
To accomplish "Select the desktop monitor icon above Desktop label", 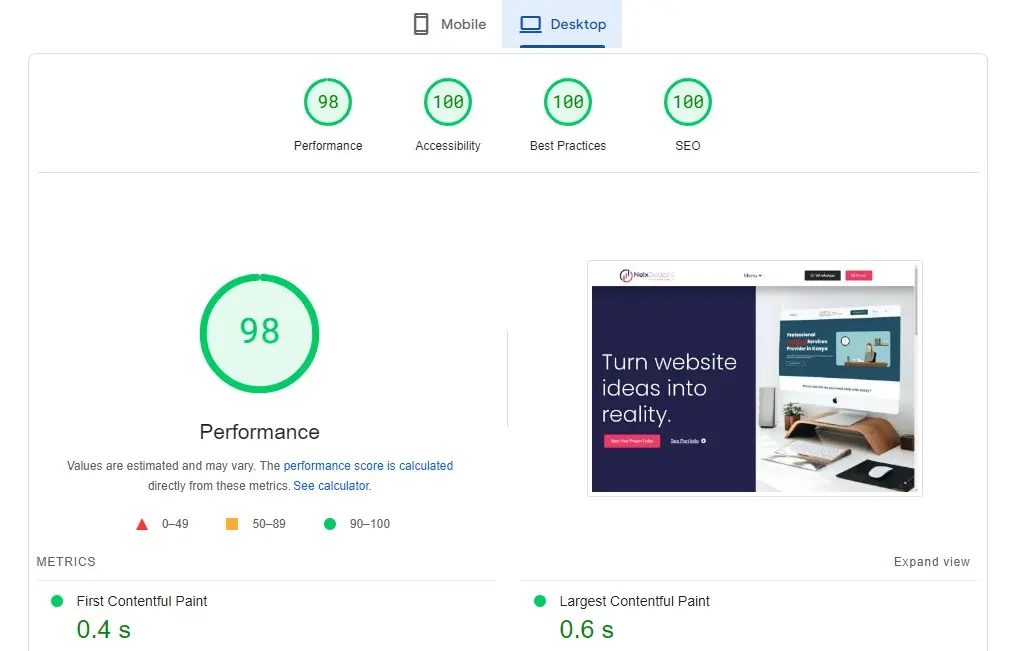I will pyautogui.click(x=533, y=23).
